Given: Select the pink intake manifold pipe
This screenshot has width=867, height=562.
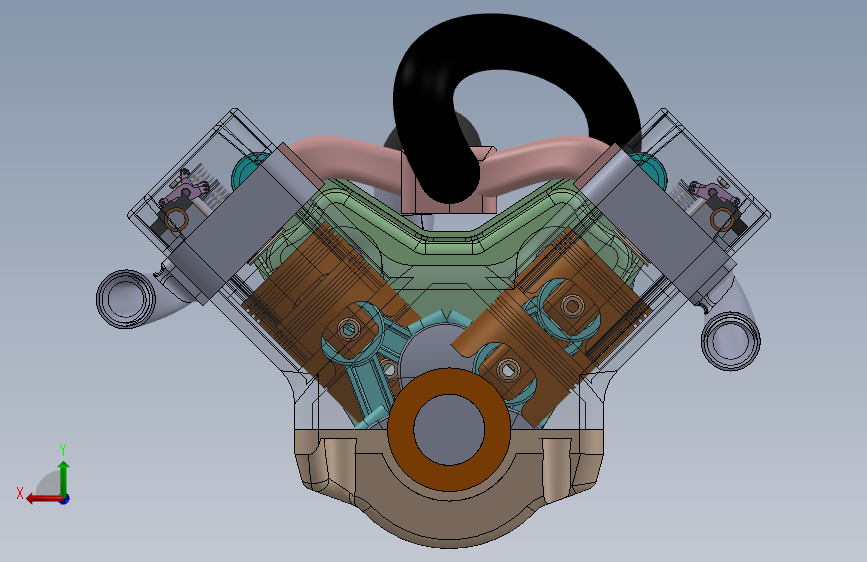Looking at the screenshot, I should [x=354, y=160].
